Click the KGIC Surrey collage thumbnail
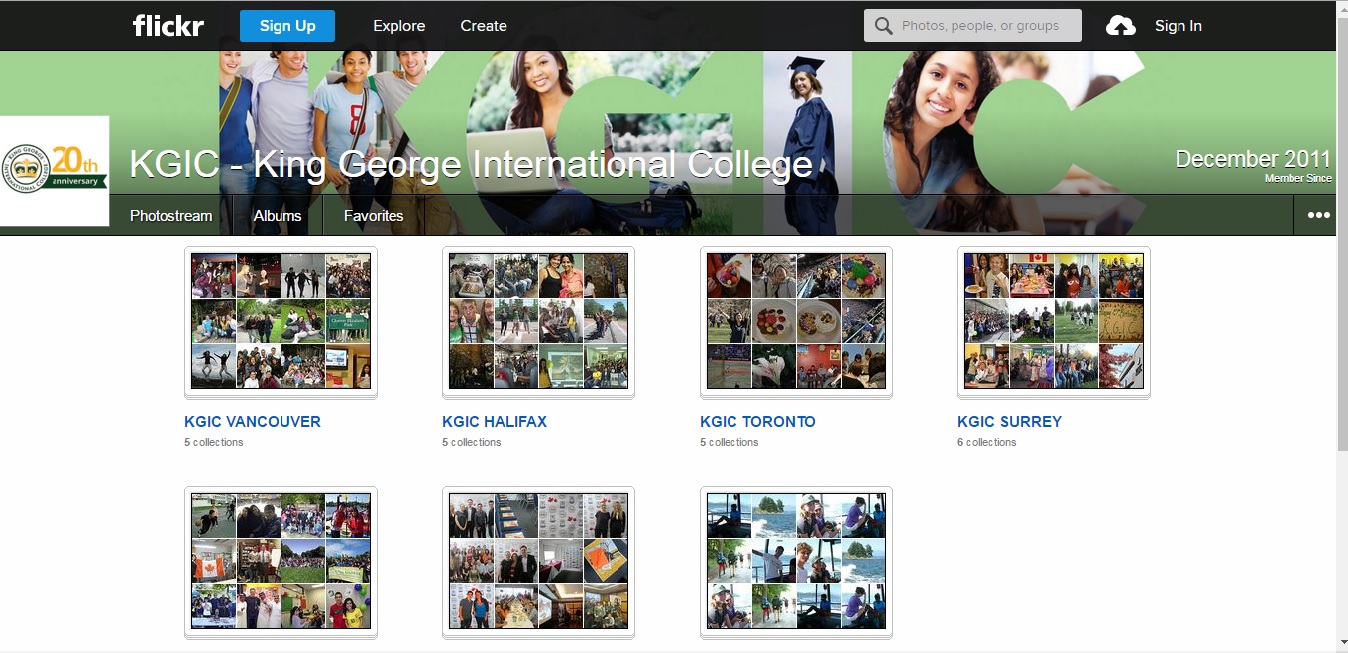The width and height of the screenshot is (1348, 653). pyautogui.click(x=1054, y=321)
